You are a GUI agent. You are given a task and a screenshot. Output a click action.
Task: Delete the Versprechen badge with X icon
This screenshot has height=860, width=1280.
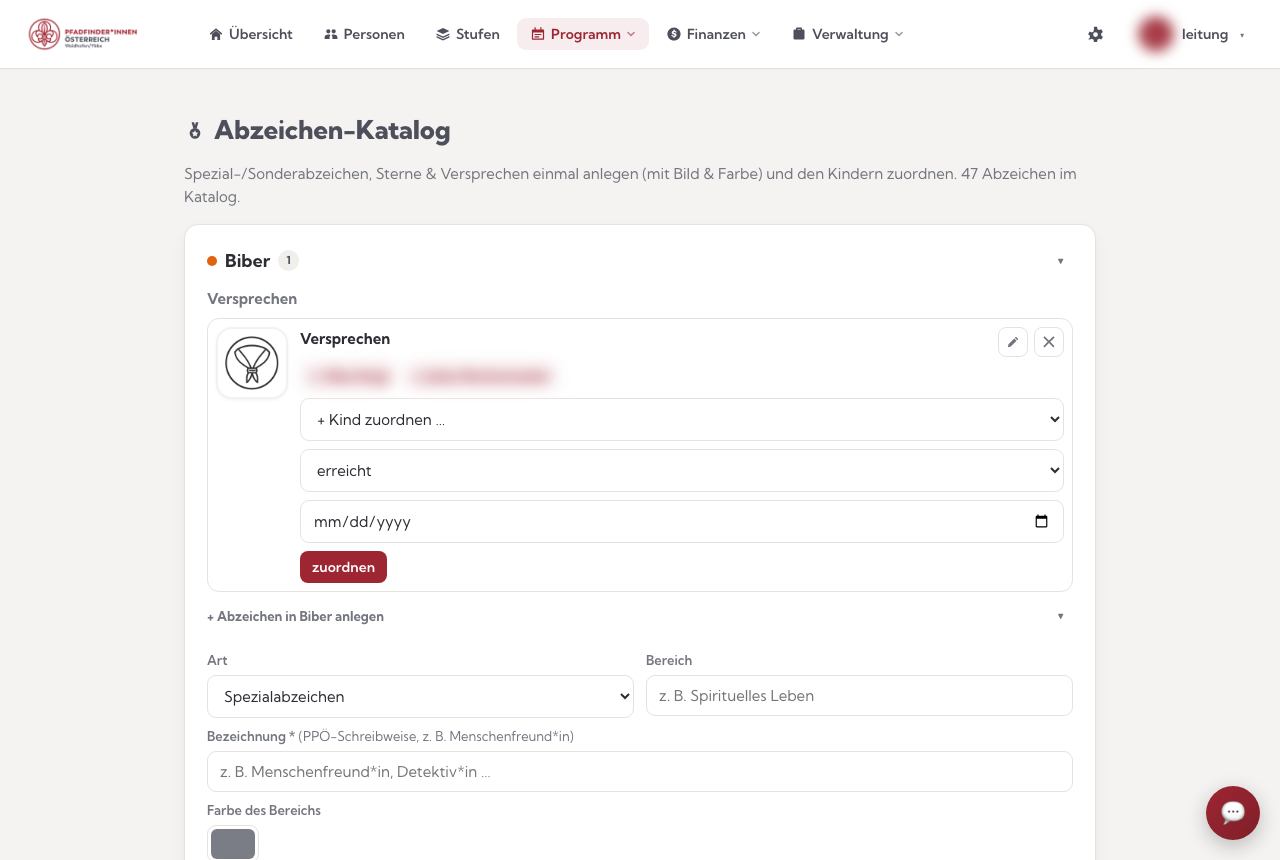coord(1049,342)
